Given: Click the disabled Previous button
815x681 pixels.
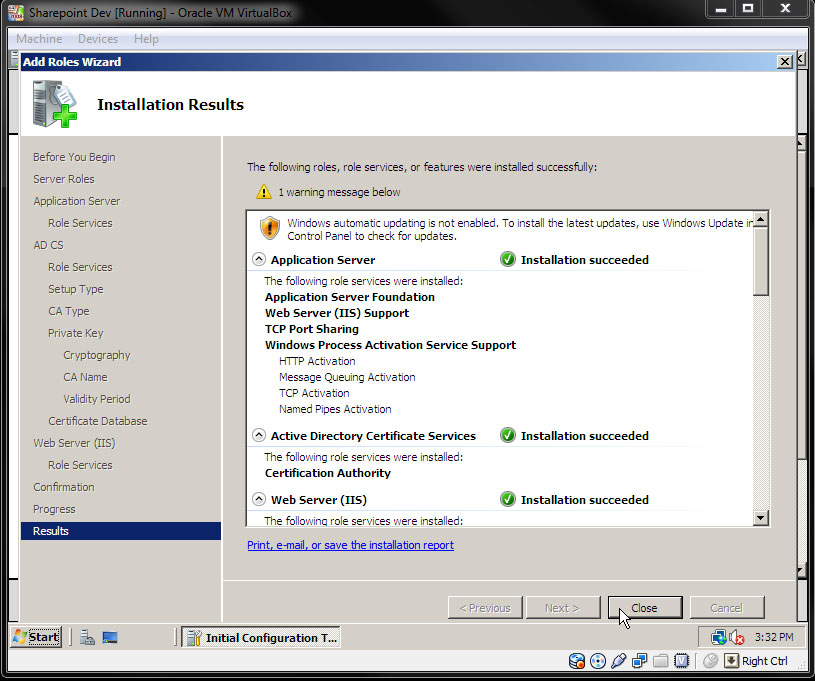Looking at the screenshot, I should point(485,608).
